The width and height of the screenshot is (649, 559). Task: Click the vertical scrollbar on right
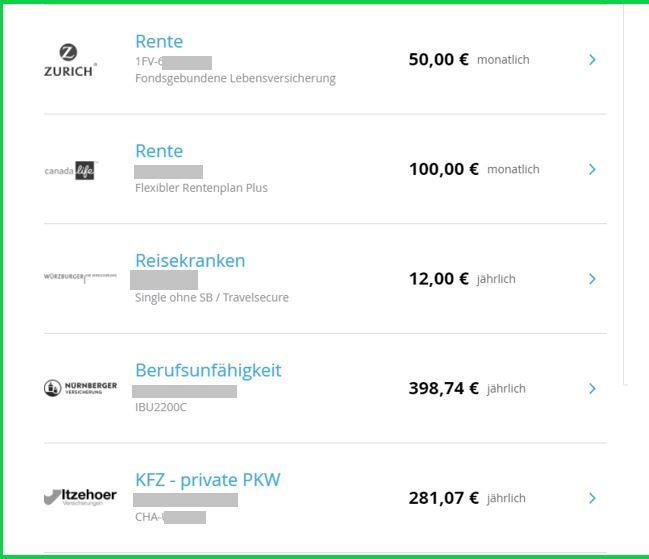click(625, 194)
